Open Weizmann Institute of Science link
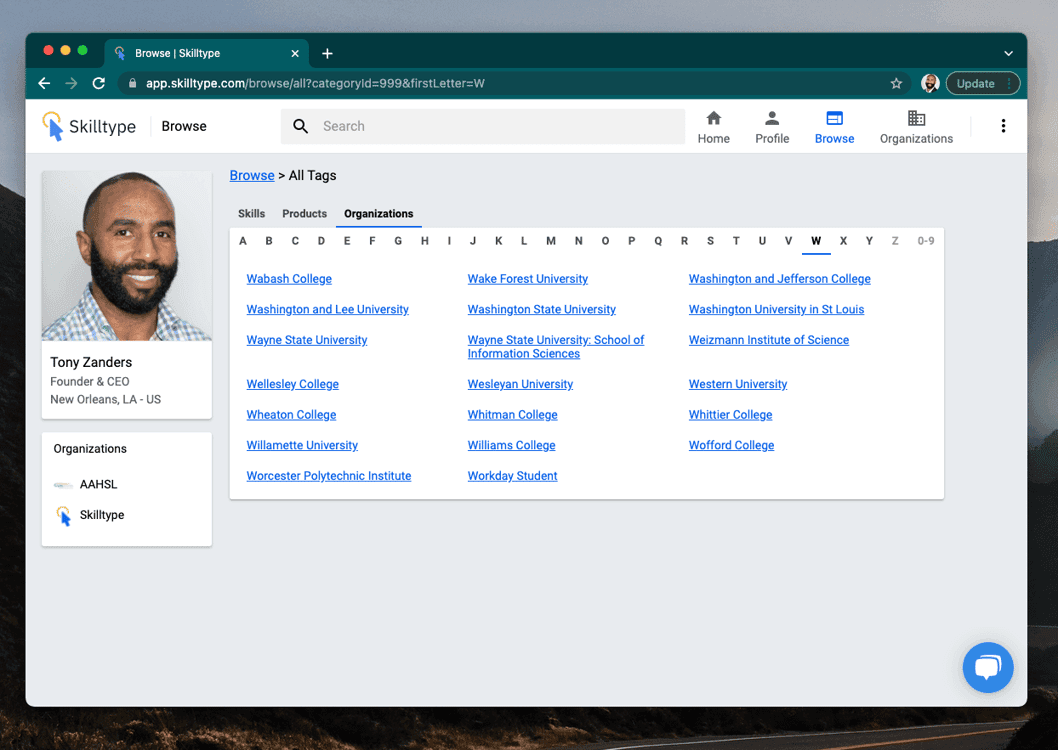 coord(769,340)
